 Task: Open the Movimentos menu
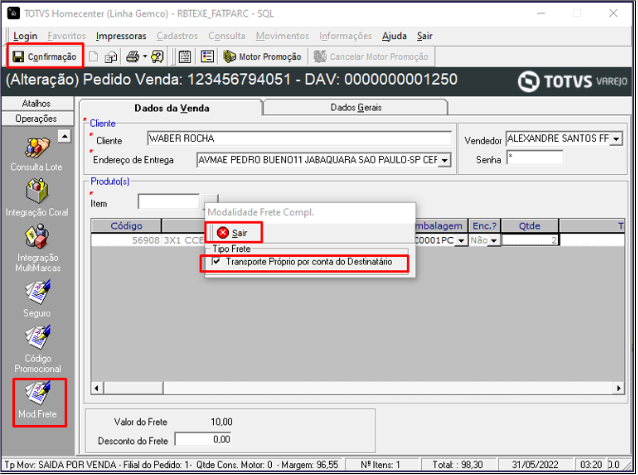pyautogui.click(x=282, y=36)
